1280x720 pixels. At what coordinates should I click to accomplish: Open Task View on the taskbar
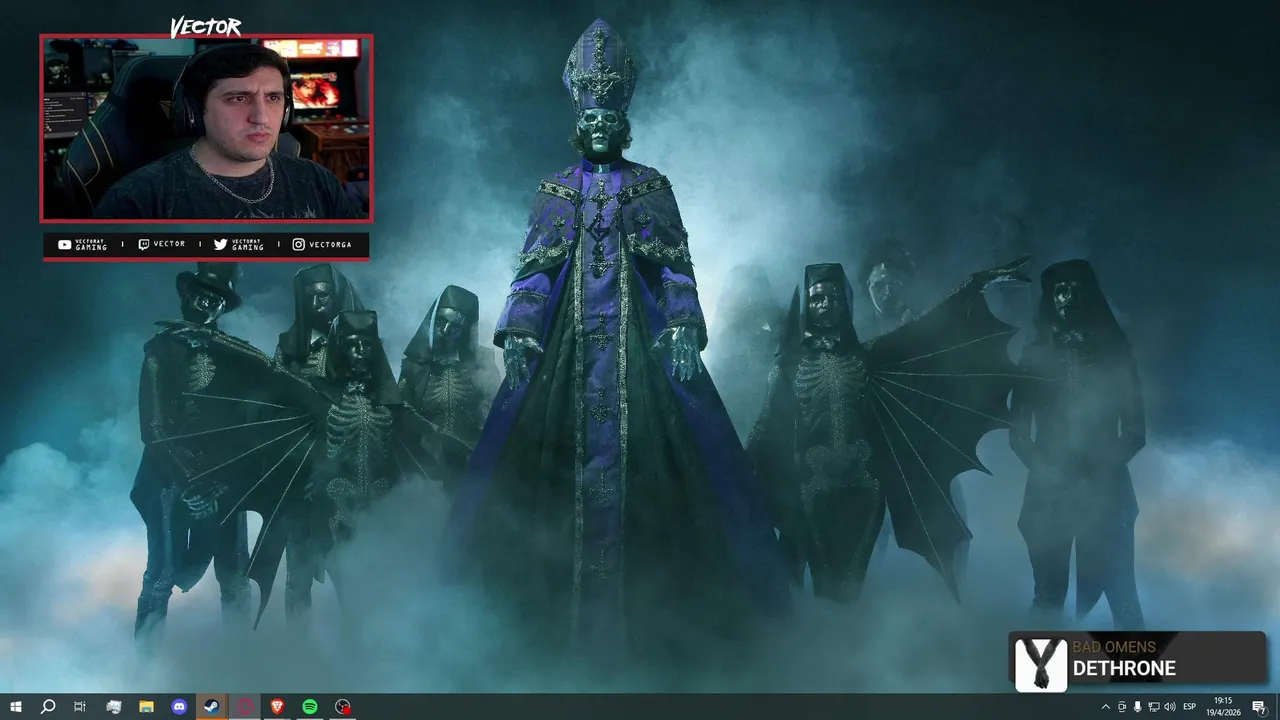tap(80, 707)
